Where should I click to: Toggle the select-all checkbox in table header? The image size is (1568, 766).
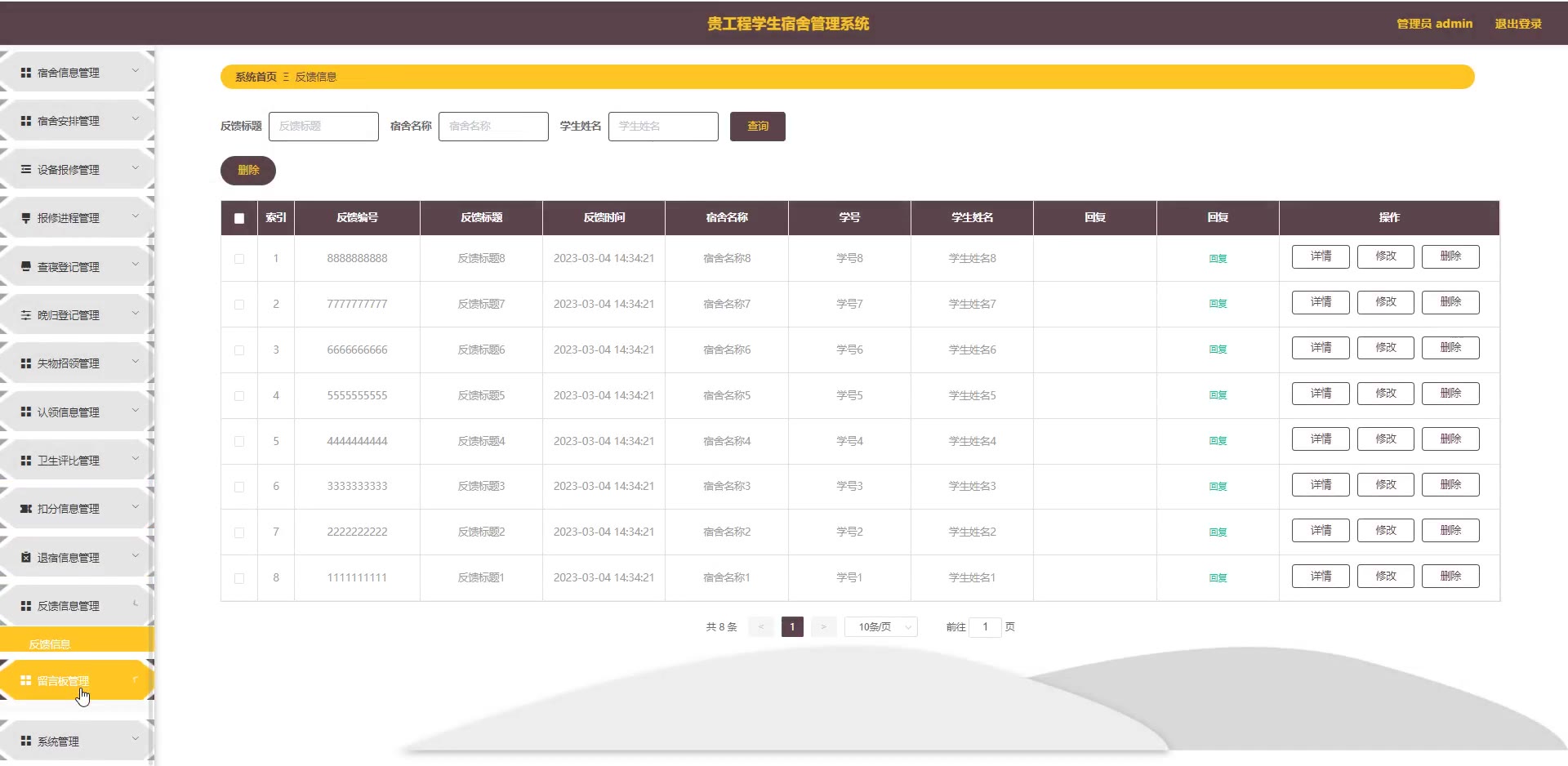pos(239,218)
